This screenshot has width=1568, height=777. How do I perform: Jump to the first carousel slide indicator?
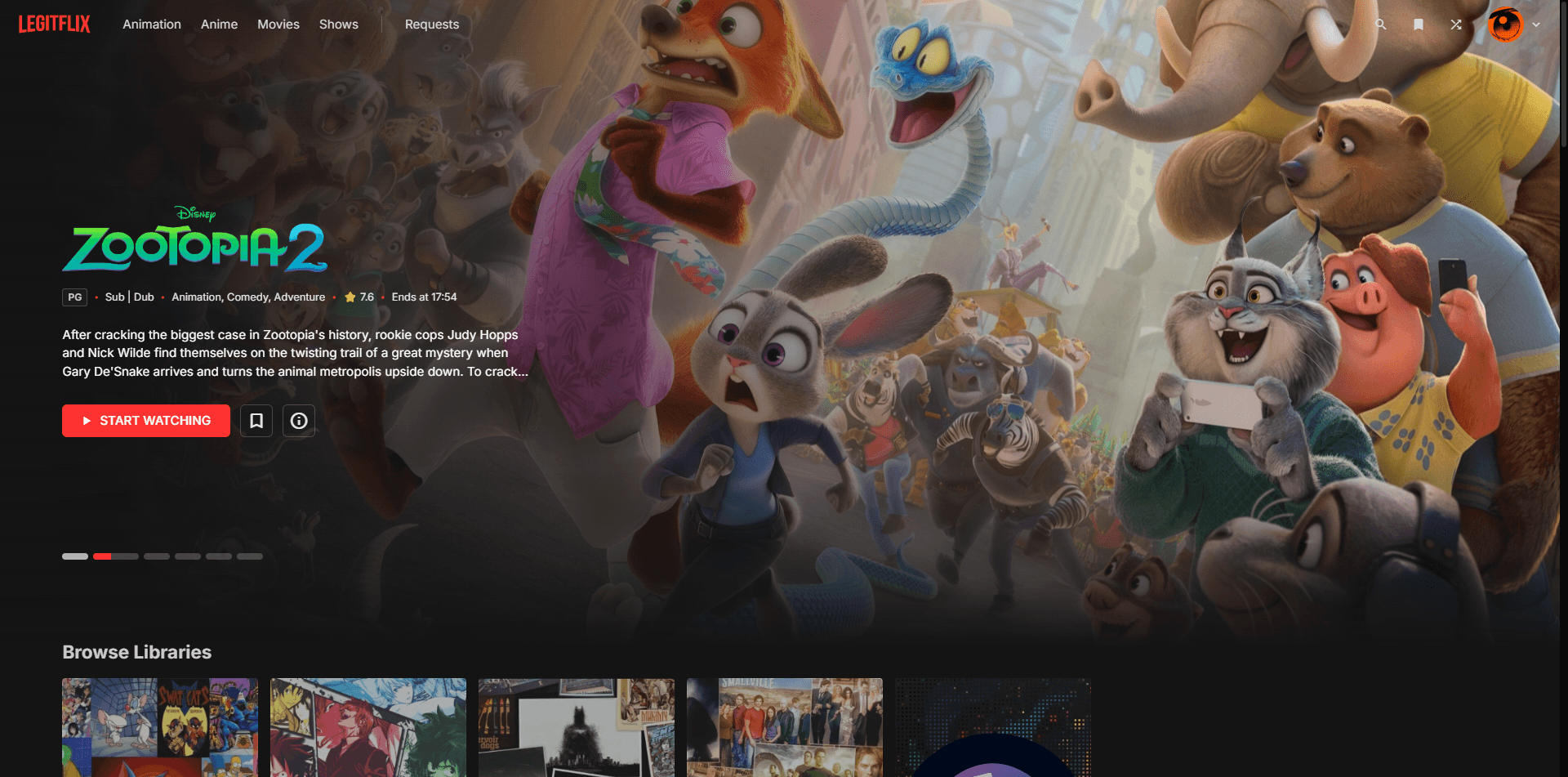coord(75,556)
